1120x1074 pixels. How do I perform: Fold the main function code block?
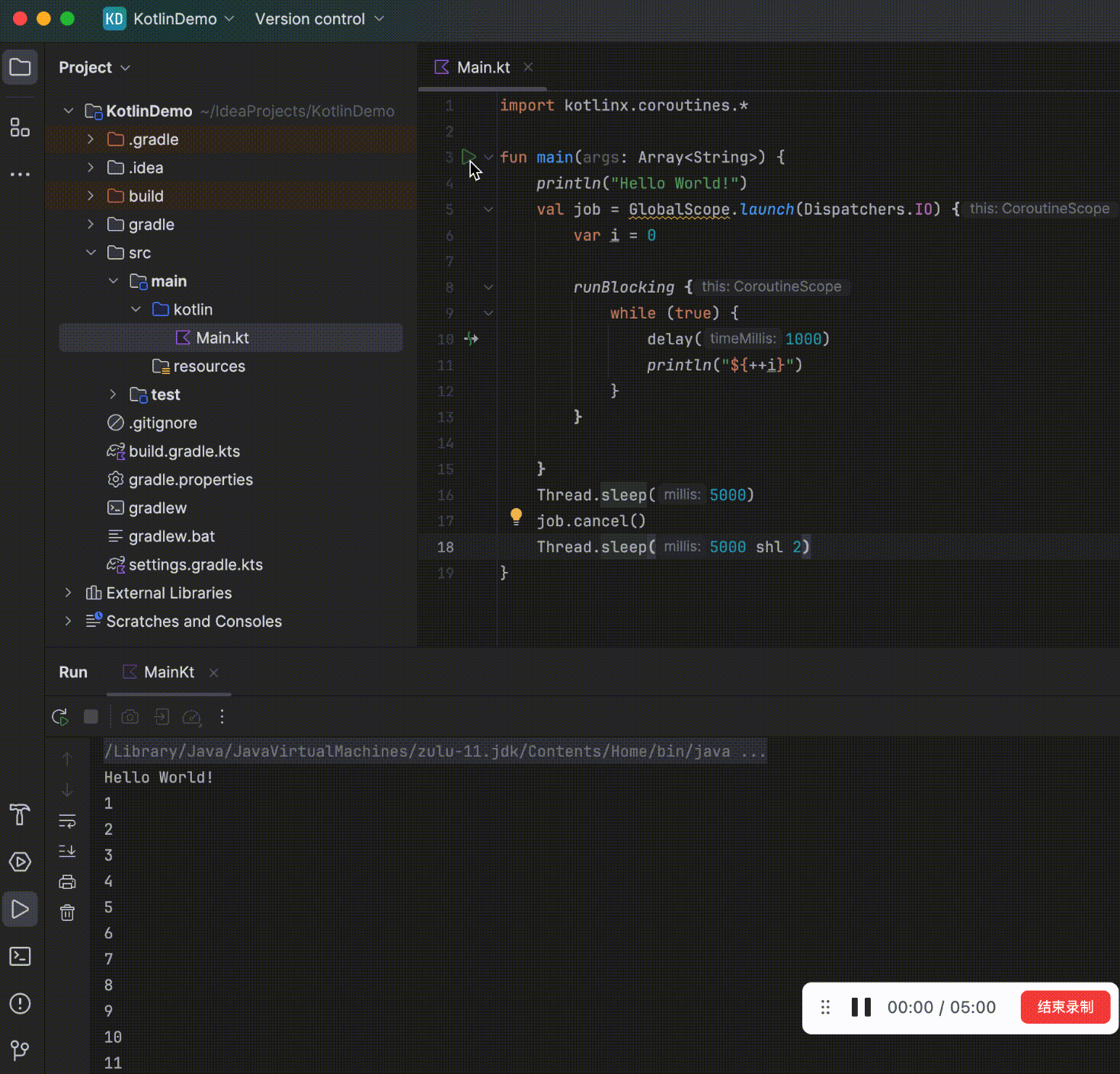pyautogui.click(x=488, y=158)
